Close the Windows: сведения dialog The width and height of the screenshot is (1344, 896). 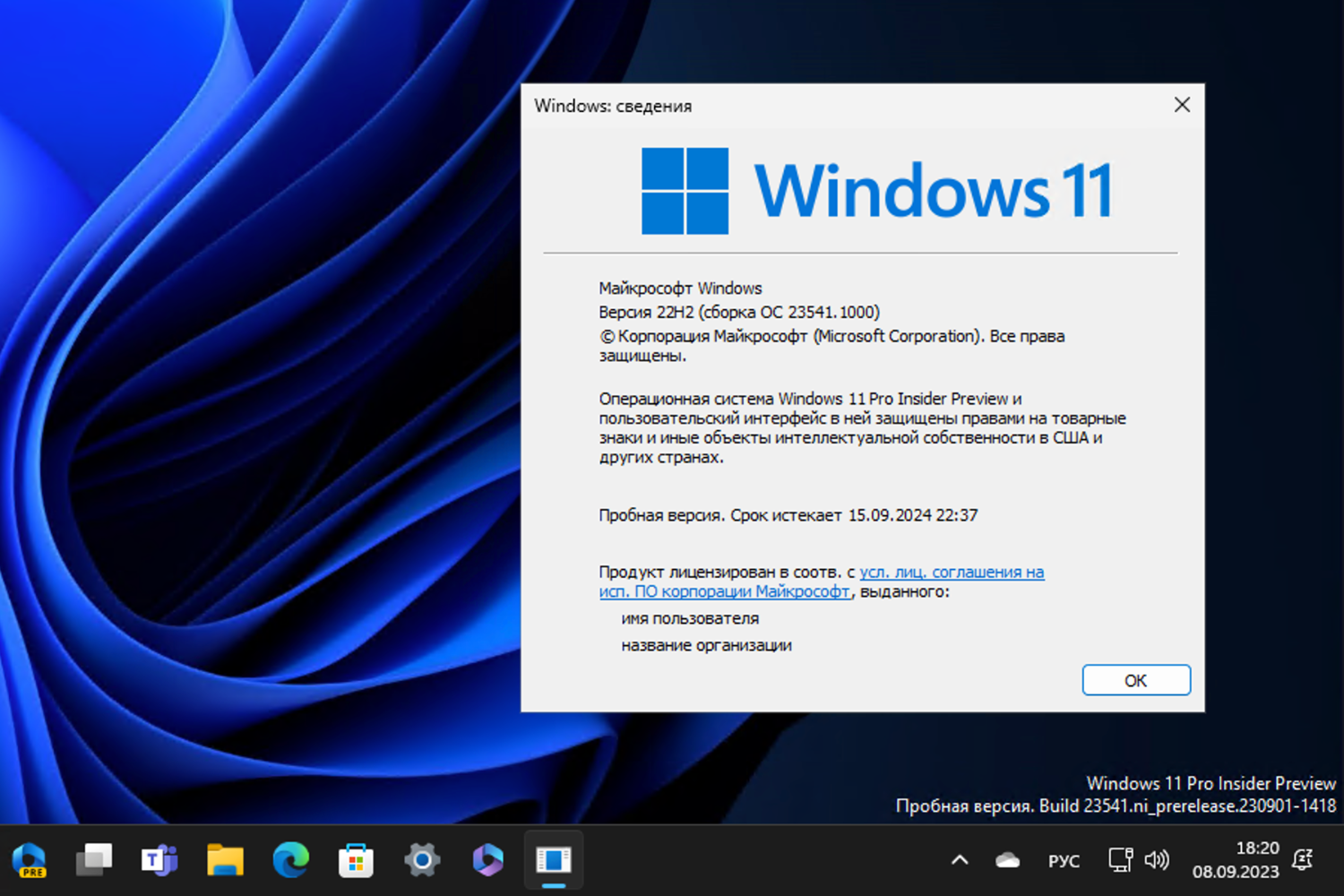tap(1182, 105)
